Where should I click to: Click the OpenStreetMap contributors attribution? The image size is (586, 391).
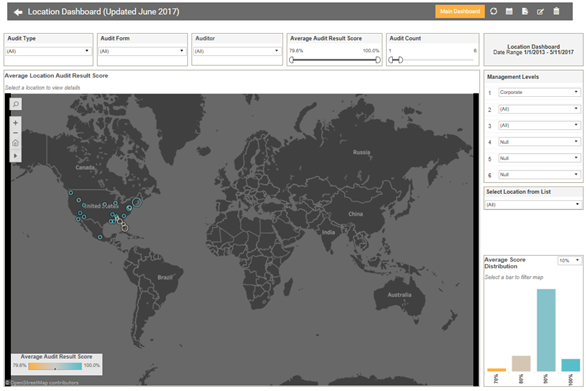[44, 383]
